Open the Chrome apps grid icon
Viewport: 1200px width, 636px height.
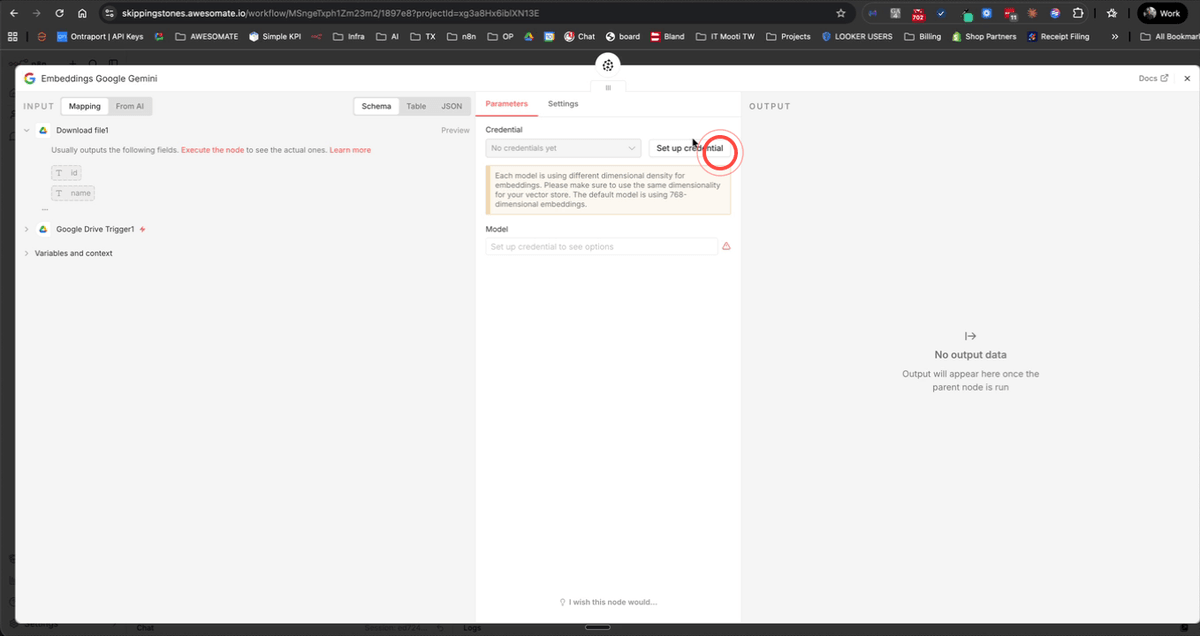coord(13,36)
